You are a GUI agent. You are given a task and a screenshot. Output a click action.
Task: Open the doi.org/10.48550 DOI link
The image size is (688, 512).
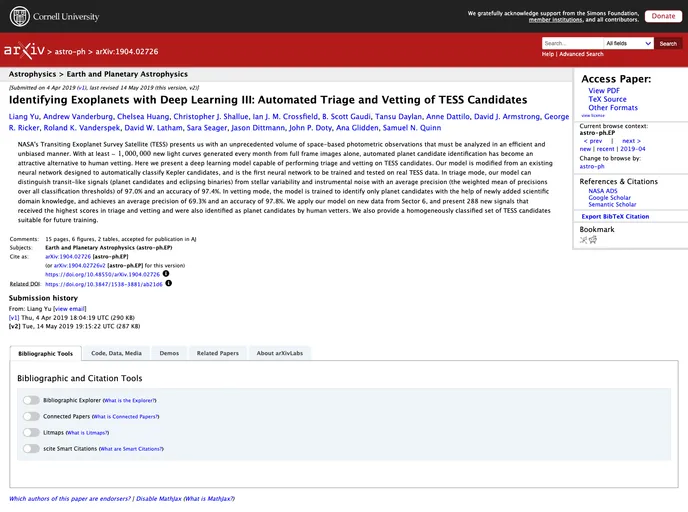coord(103,274)
